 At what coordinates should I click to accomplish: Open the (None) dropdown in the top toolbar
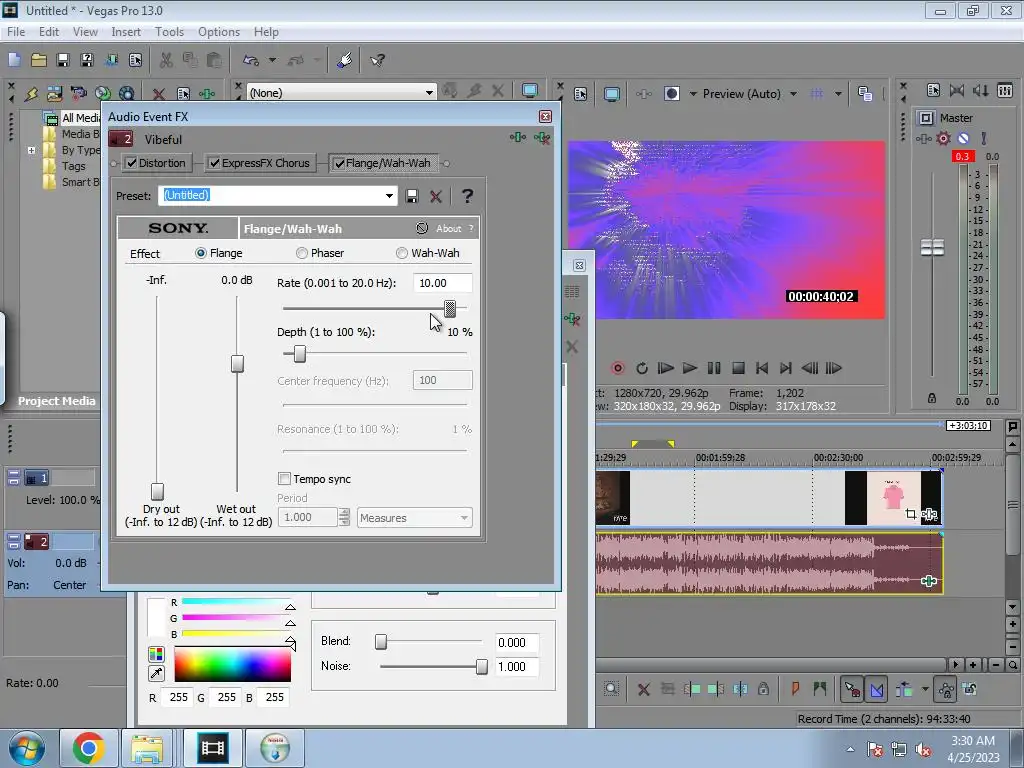[x=429, y=93]
